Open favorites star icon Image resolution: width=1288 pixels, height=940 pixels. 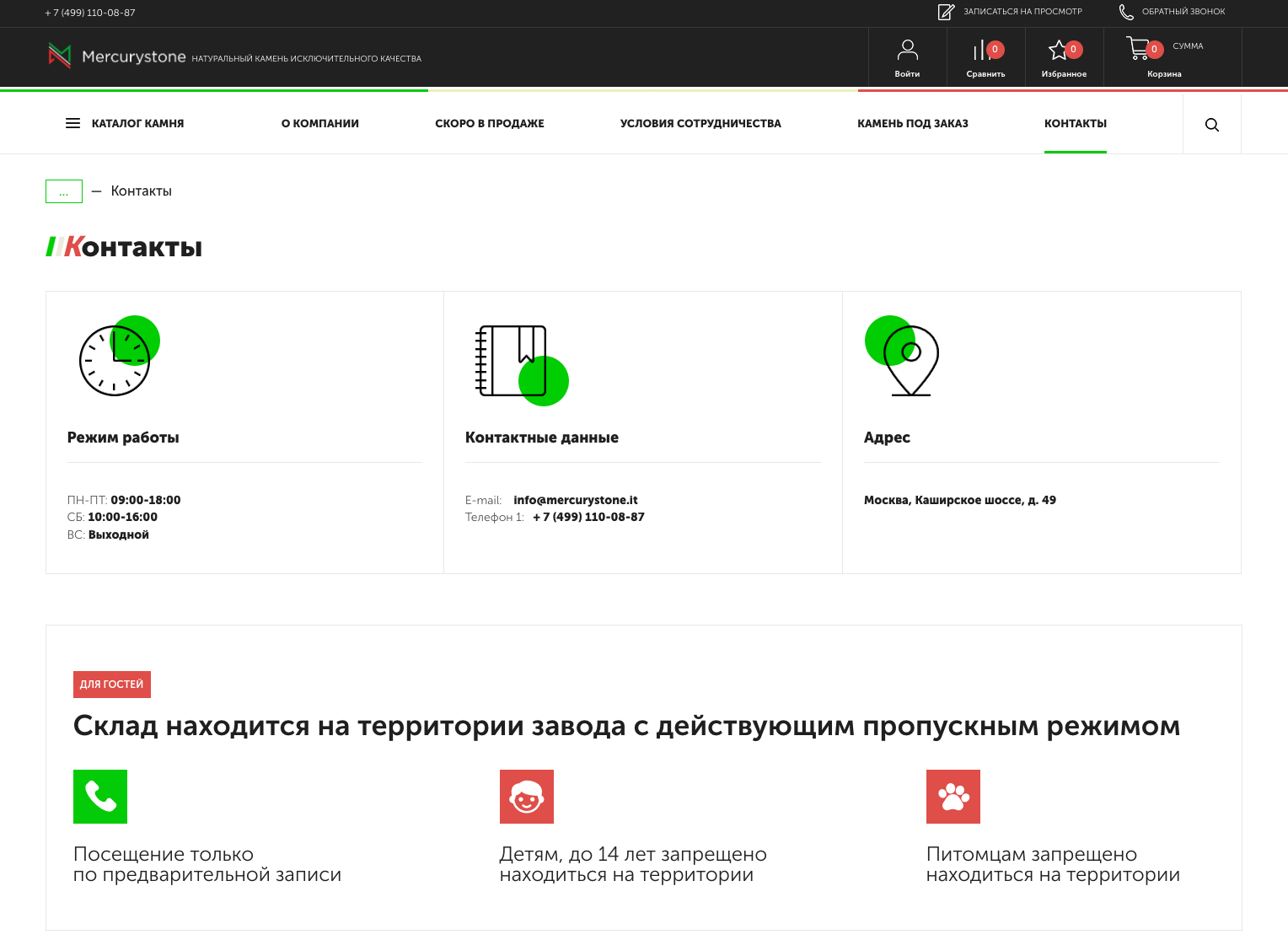(x=1059, y=51)
